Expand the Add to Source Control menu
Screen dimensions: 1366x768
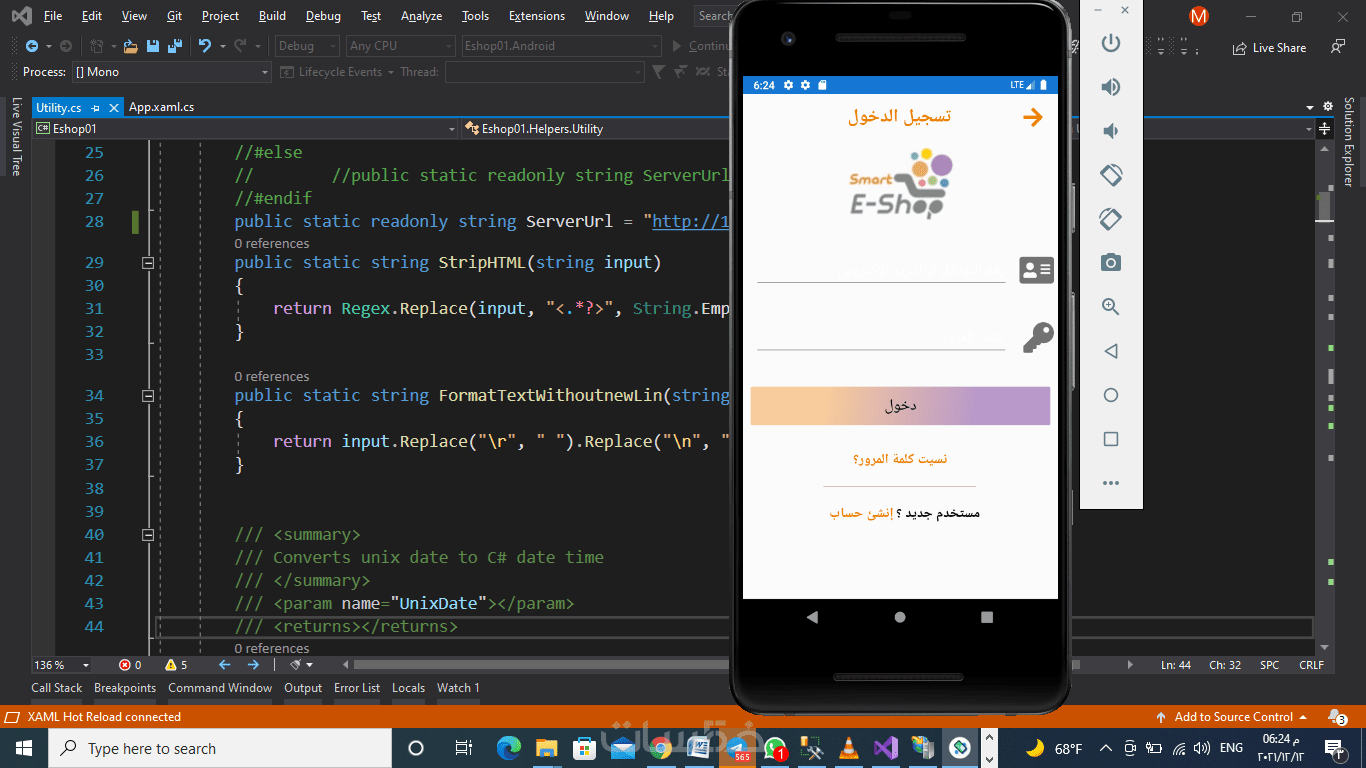[1231, 717]
